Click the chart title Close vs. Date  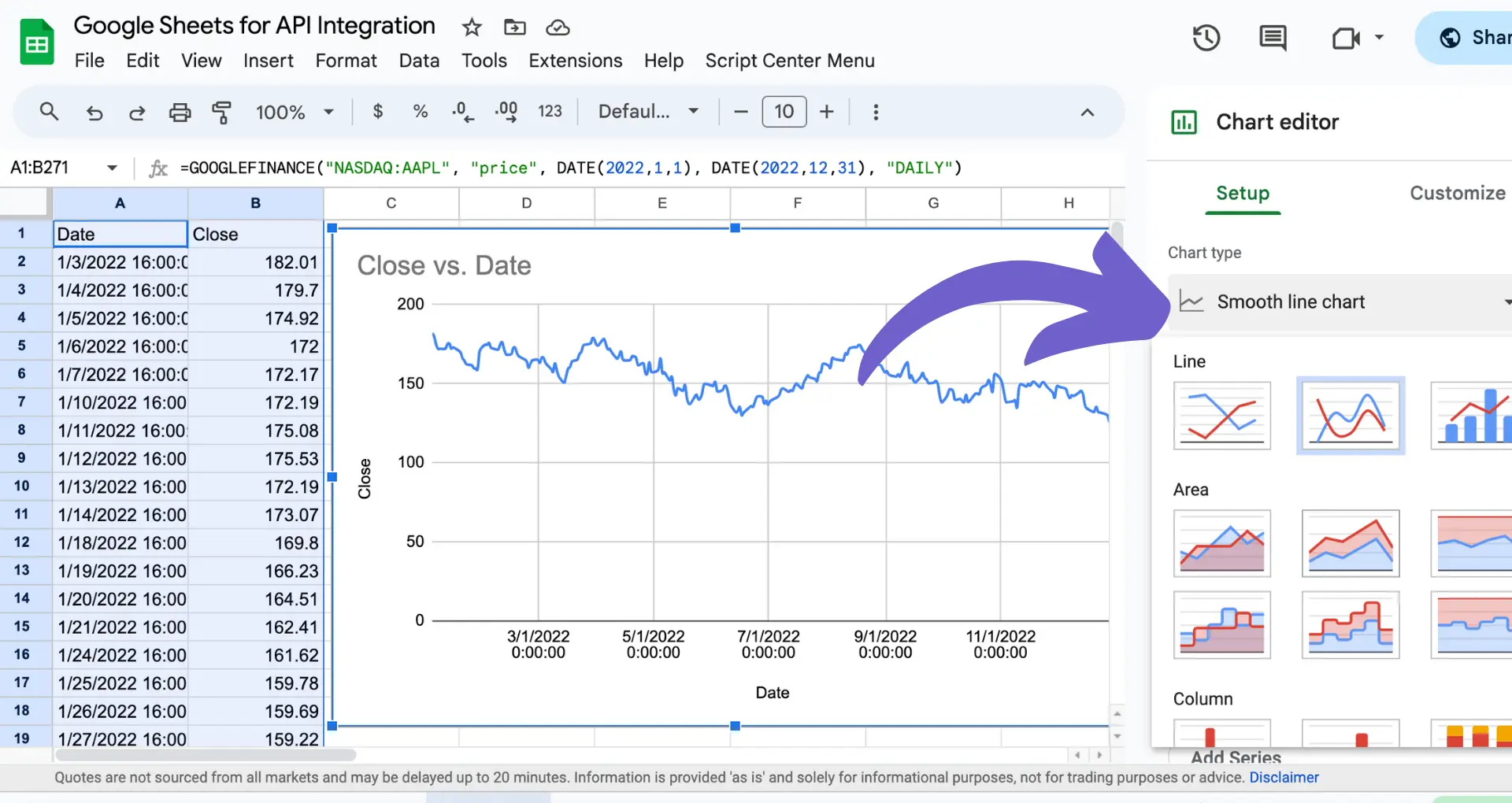[x=444, y=266]
